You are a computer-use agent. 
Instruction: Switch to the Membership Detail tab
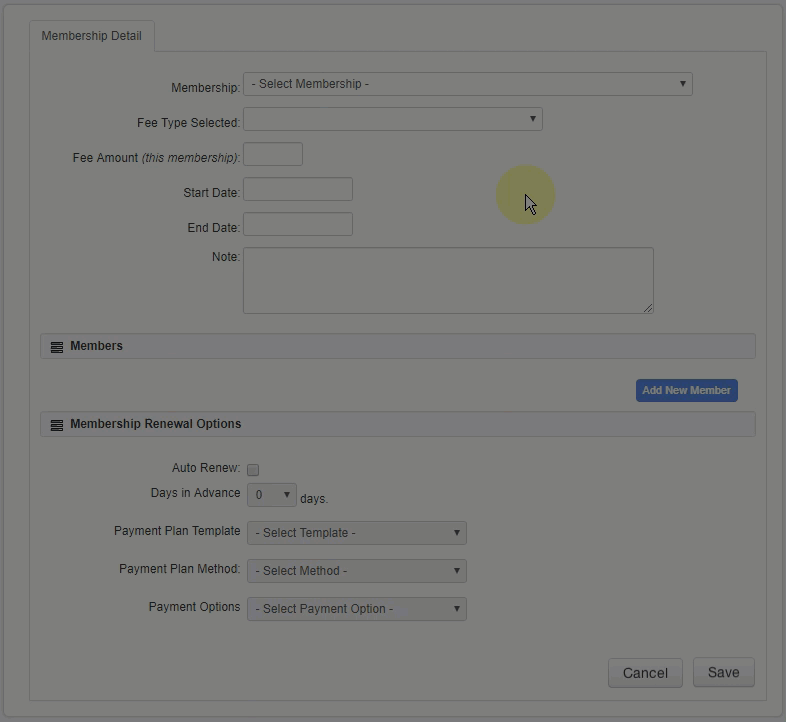tap(92, 36)
